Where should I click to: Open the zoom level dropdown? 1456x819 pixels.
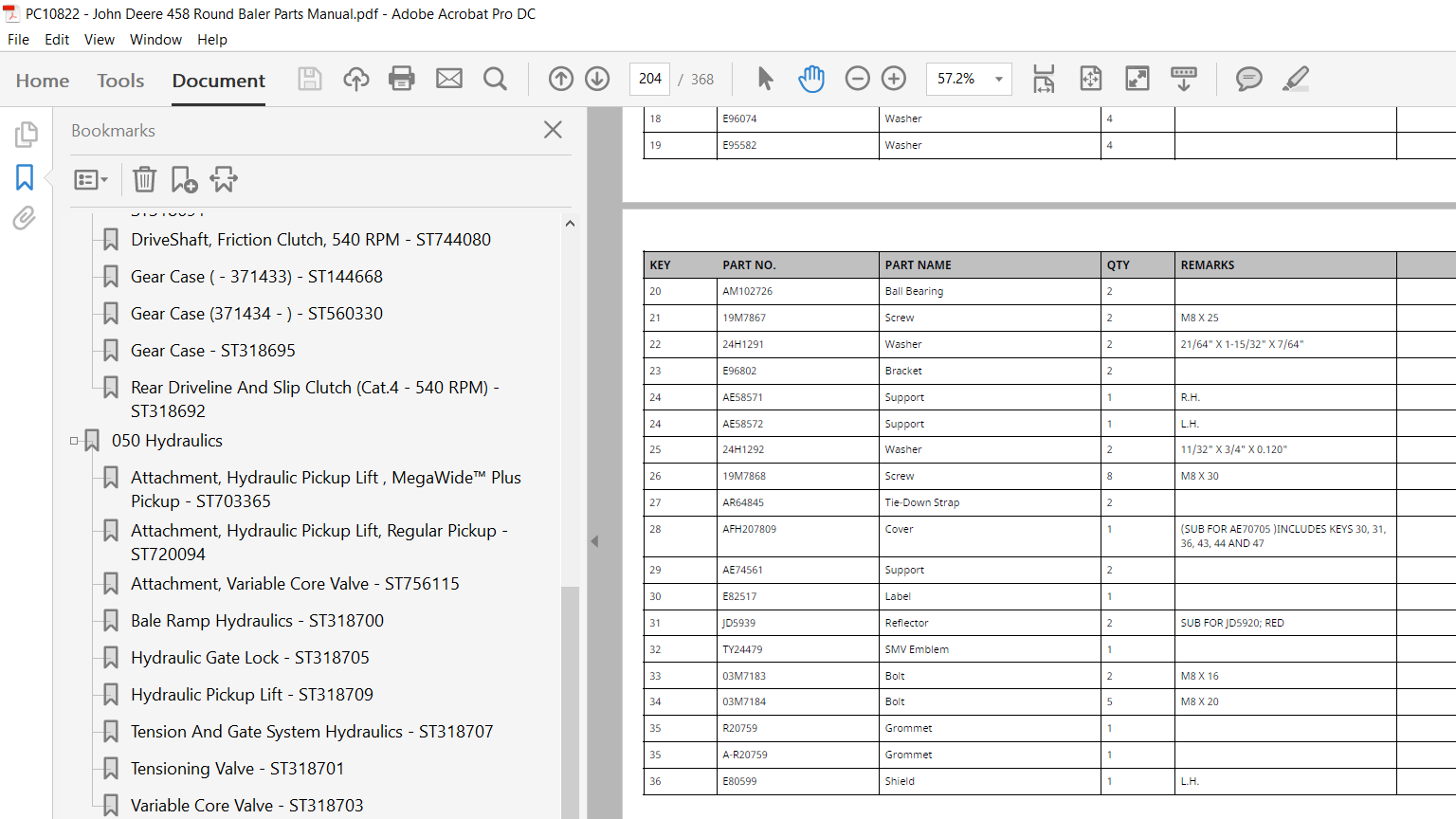point(998,79)
